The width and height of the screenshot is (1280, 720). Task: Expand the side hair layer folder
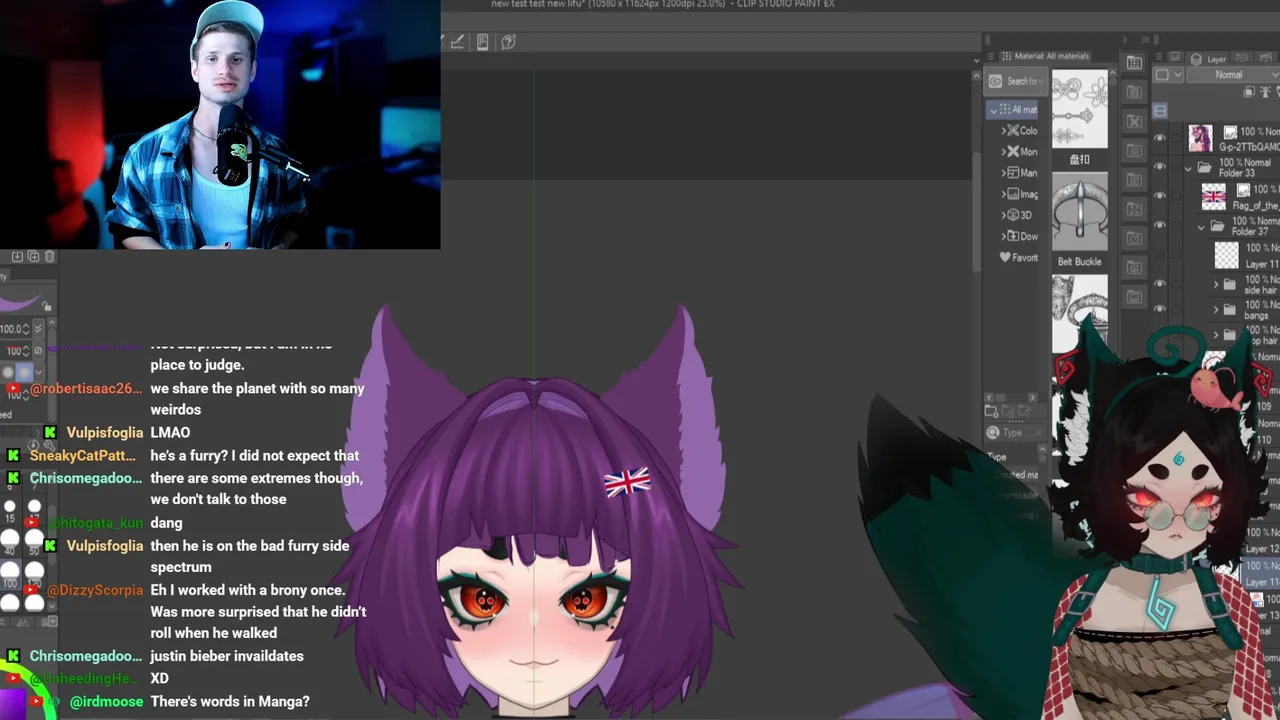pyautogui.click(x=1216, y=285)
